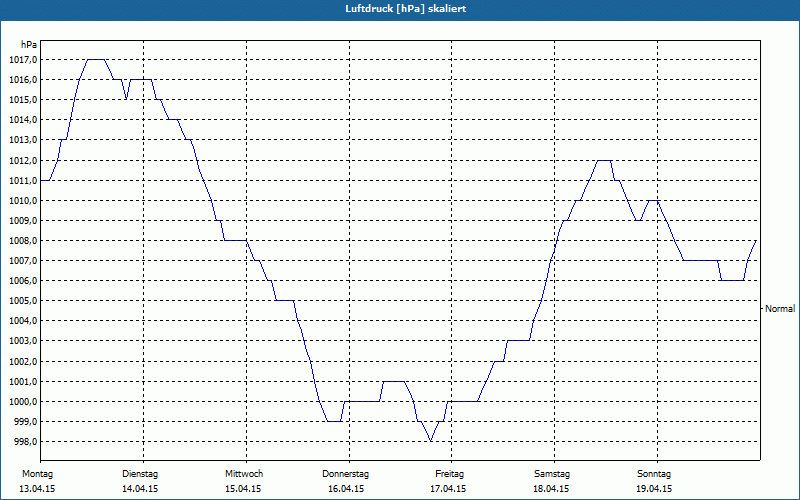Select the 1005,0 axis value
The image size is (800, 500).
click(x=23, y=301)
